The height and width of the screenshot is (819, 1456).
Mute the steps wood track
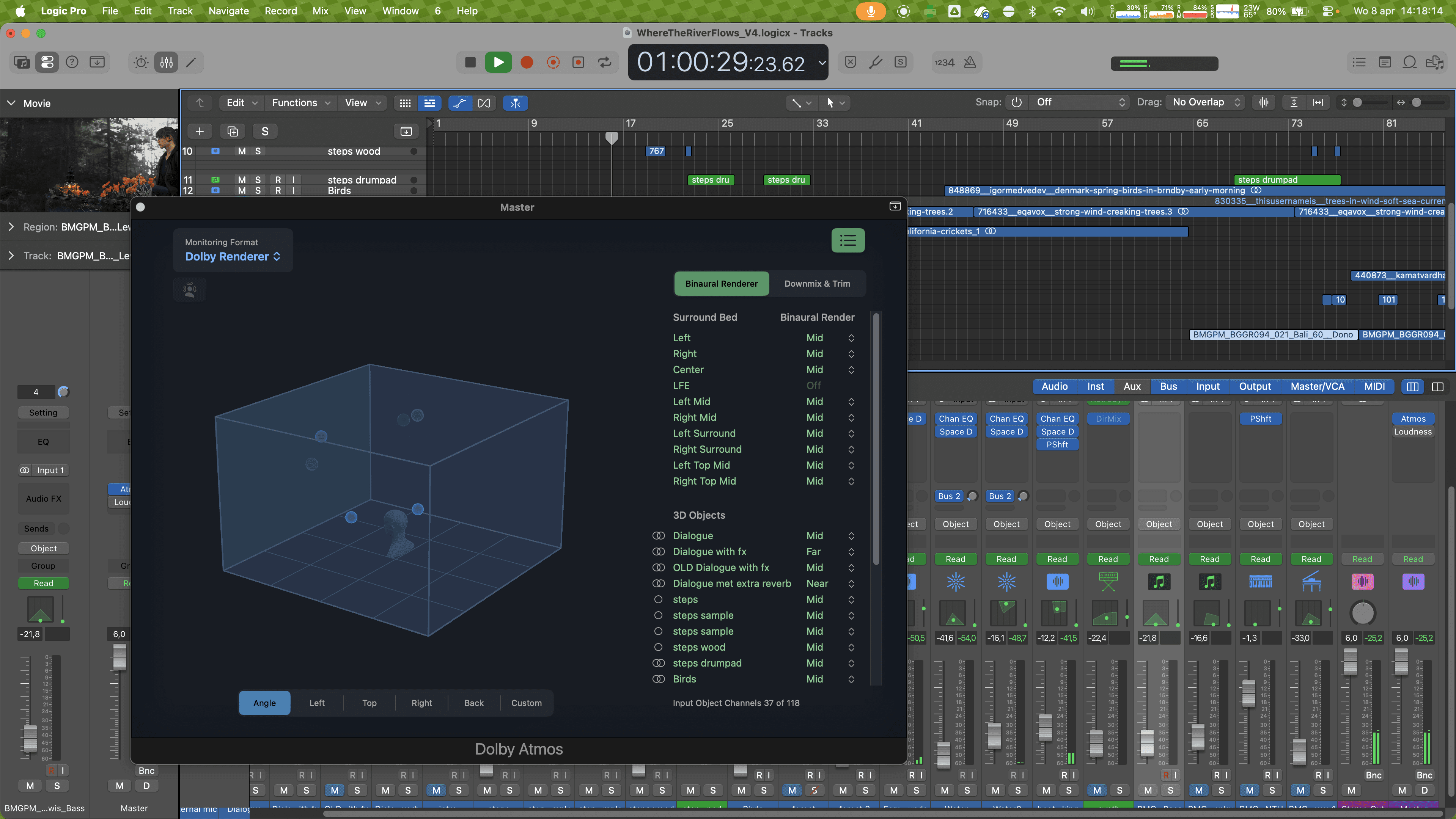click(242, 151)
